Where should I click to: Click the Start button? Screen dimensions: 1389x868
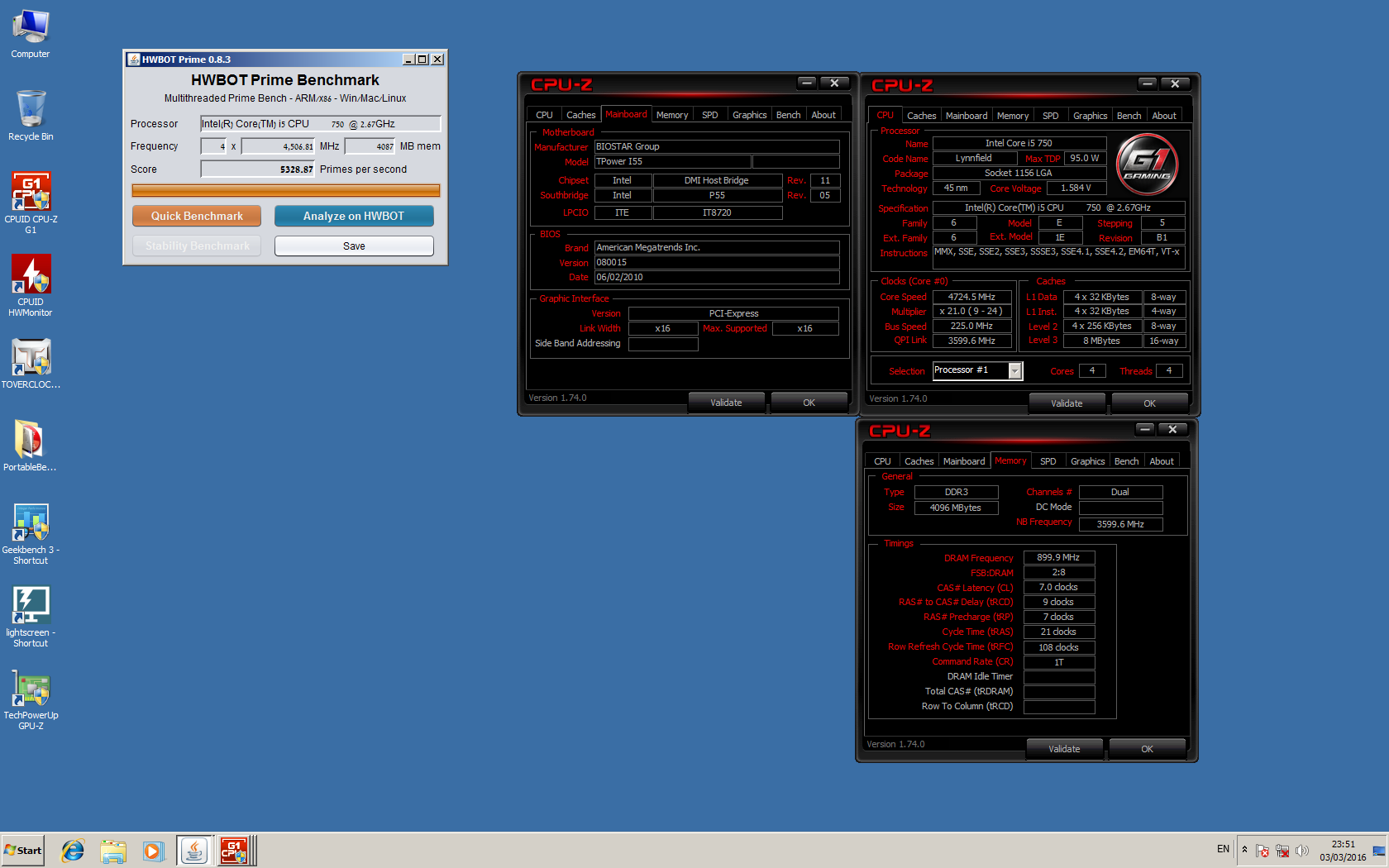[22, 851]
